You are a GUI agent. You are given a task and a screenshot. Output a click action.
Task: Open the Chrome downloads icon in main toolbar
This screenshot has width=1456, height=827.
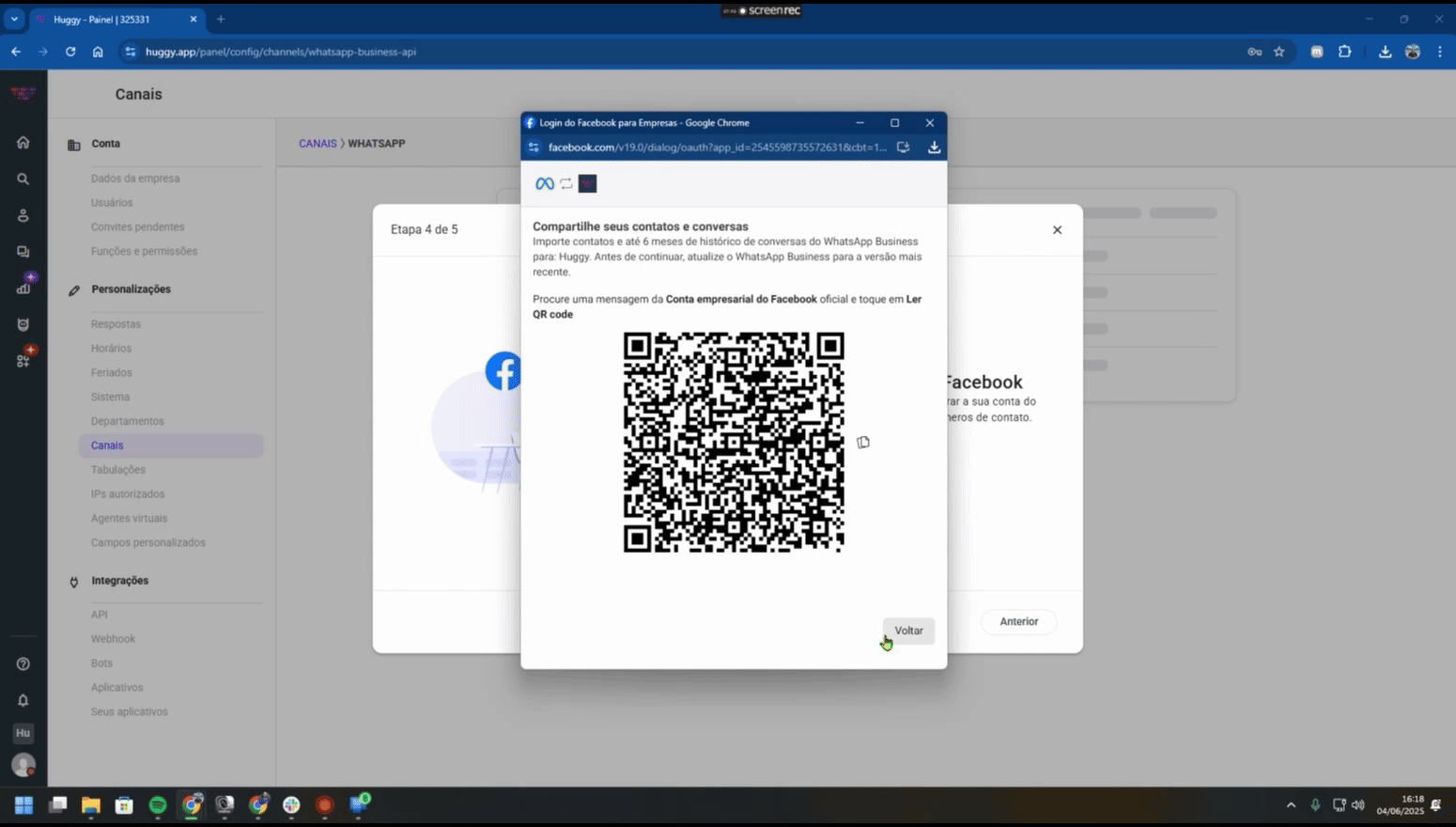coord(1385,52)
